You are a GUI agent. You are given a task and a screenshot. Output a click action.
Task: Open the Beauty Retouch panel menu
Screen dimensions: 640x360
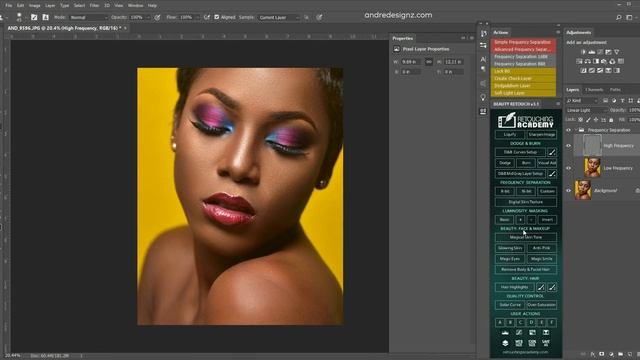[558, 104]
